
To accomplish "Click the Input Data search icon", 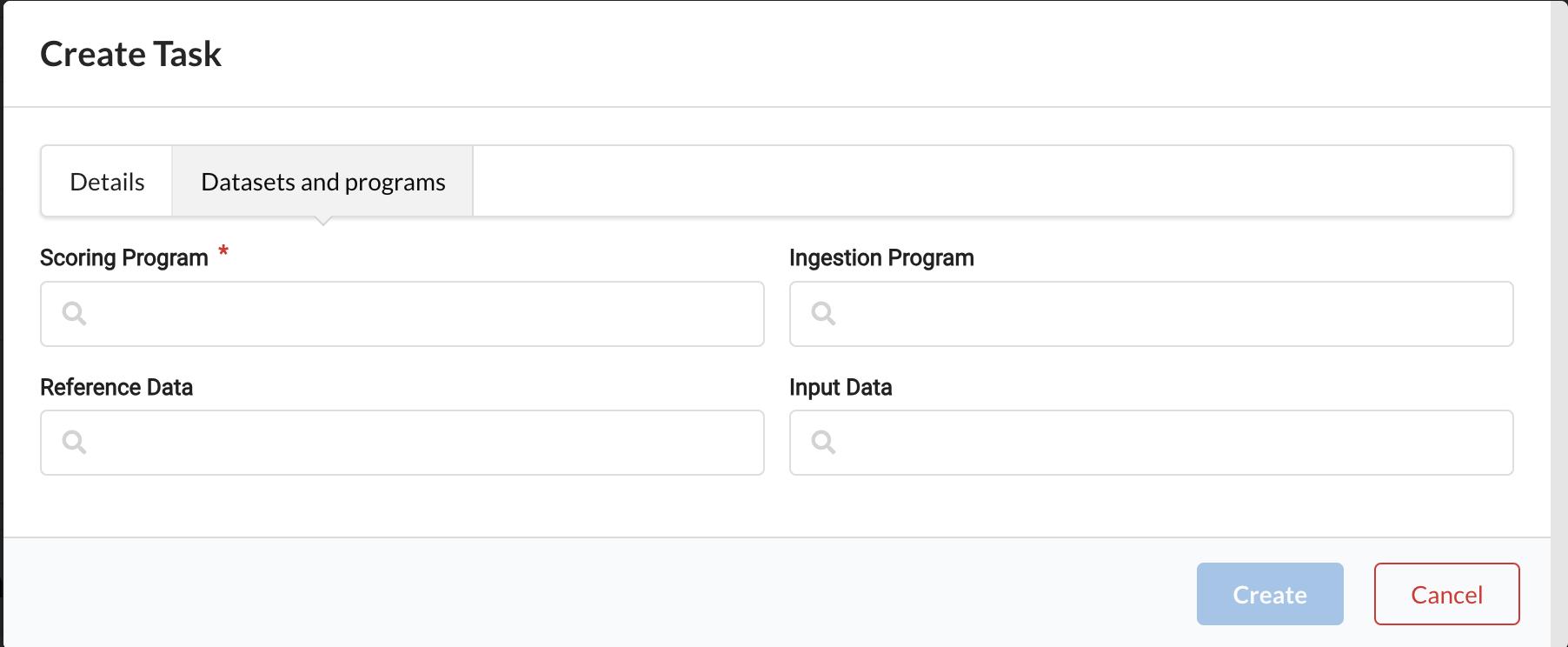I will (823, 442).
